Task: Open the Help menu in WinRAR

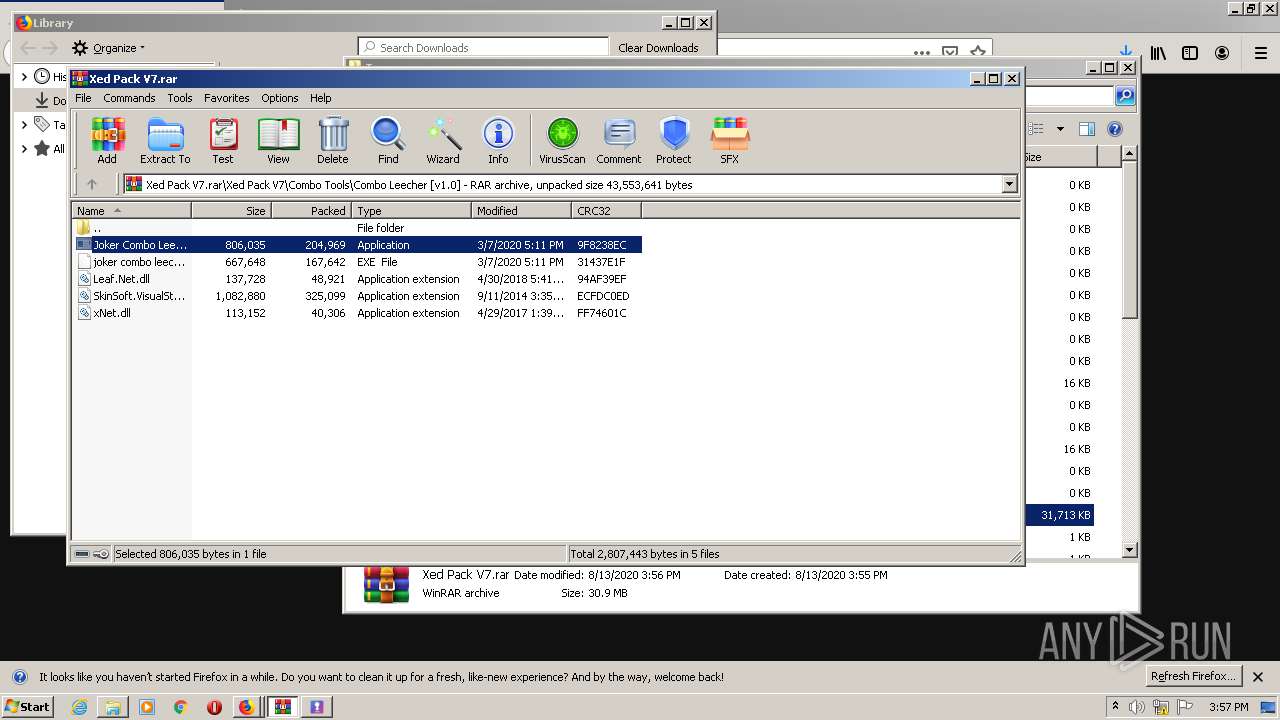Action: coord(321,98)
